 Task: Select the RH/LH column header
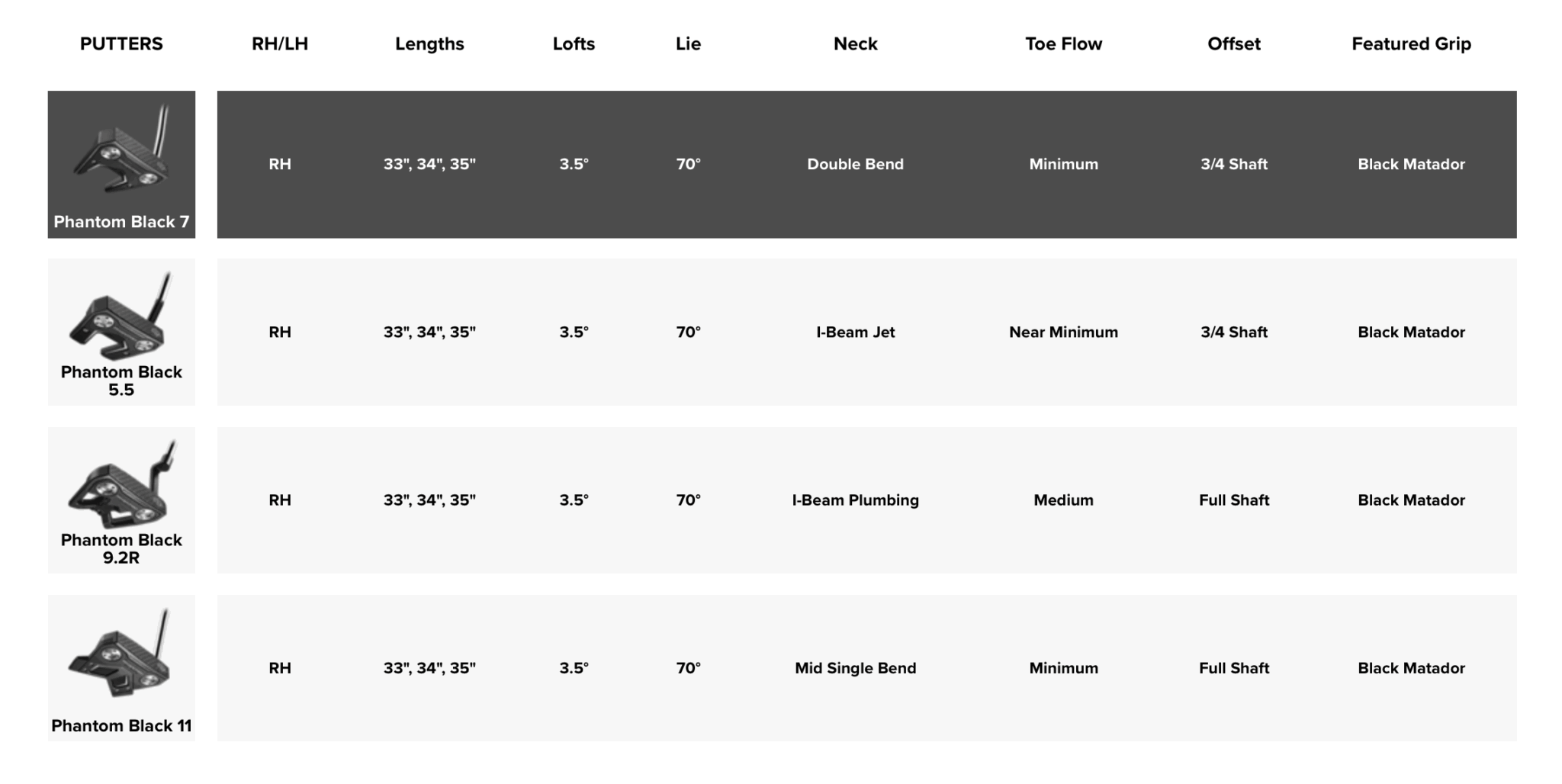[280, 44]
